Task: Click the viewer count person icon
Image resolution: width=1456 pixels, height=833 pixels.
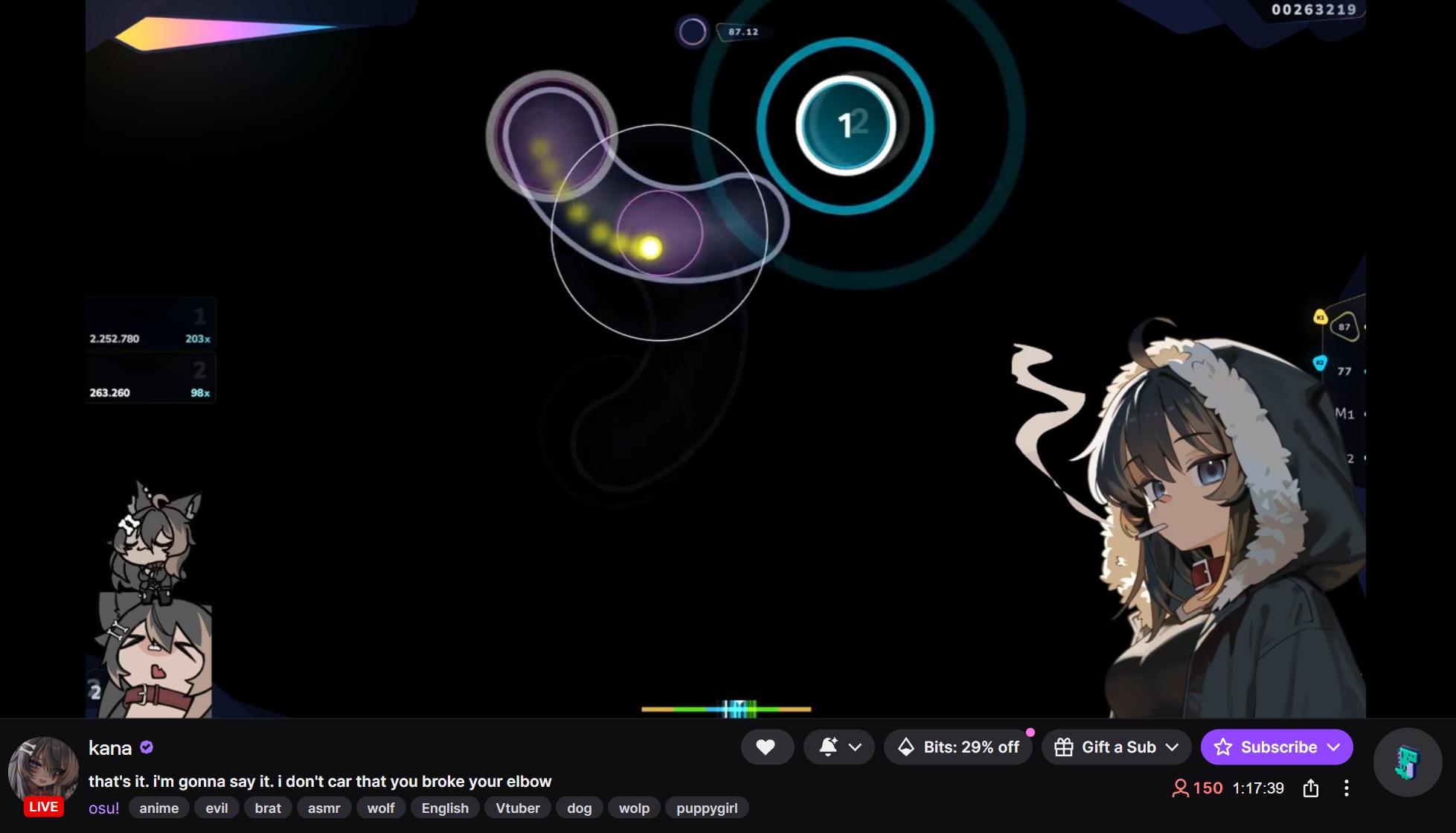Action: click(x=1180, y=788)
